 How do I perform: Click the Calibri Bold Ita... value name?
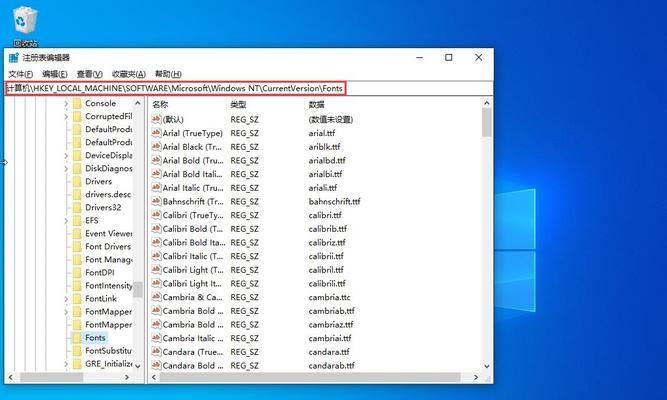tap(194, 243)
